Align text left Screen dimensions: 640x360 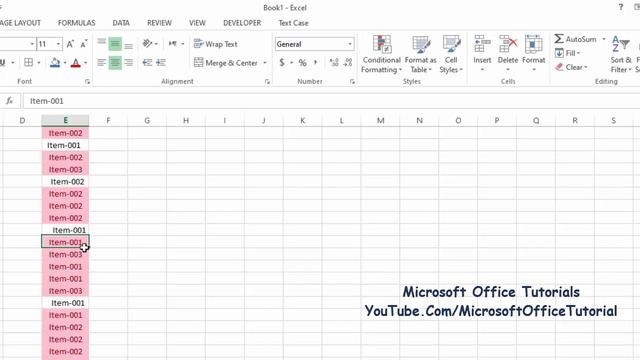(102, 62)
